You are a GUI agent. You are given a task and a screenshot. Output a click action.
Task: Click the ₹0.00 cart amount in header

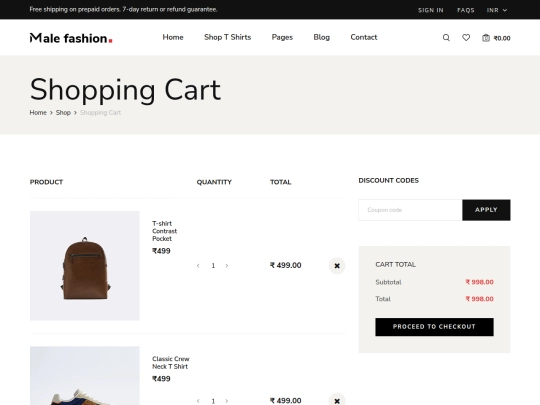502,38
